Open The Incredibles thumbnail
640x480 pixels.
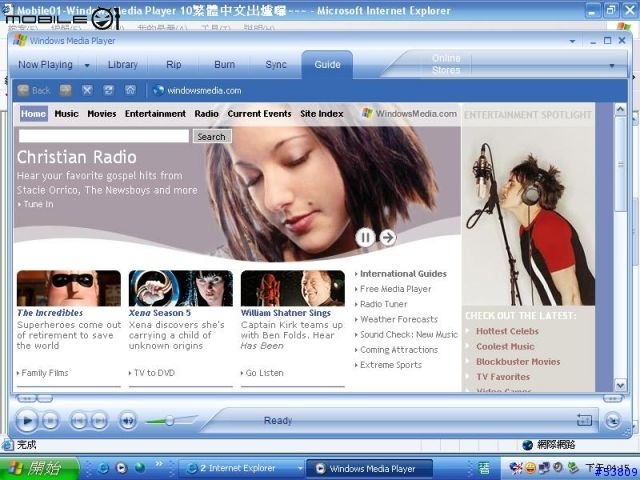click(x=69, y=288)
